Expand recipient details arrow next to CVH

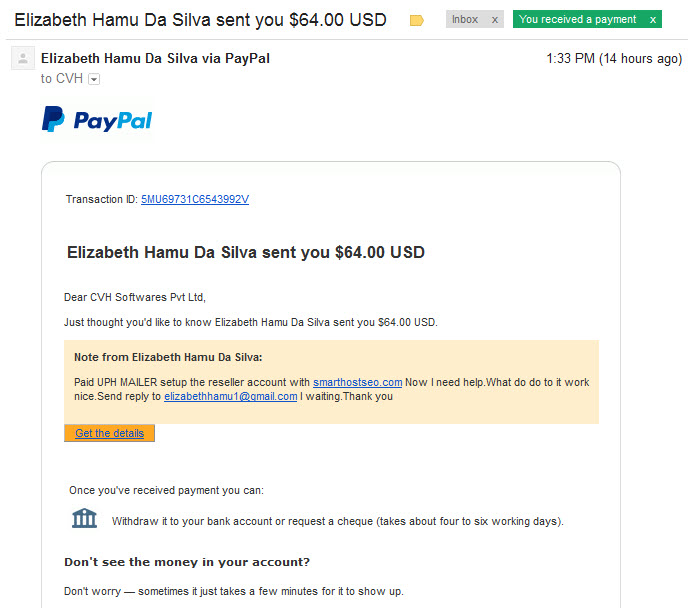pyautogui.click(x=94, y=79)
